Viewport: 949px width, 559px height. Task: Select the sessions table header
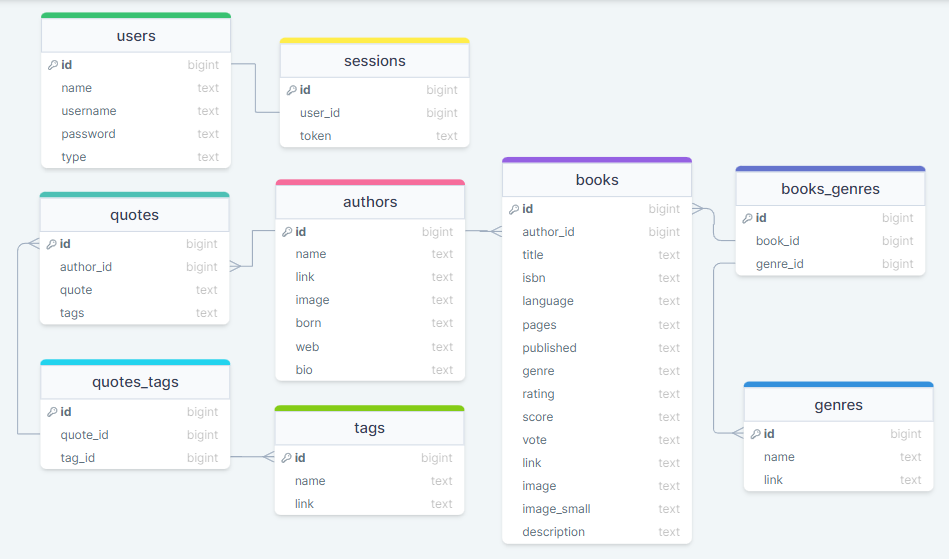tap(375, 60)
